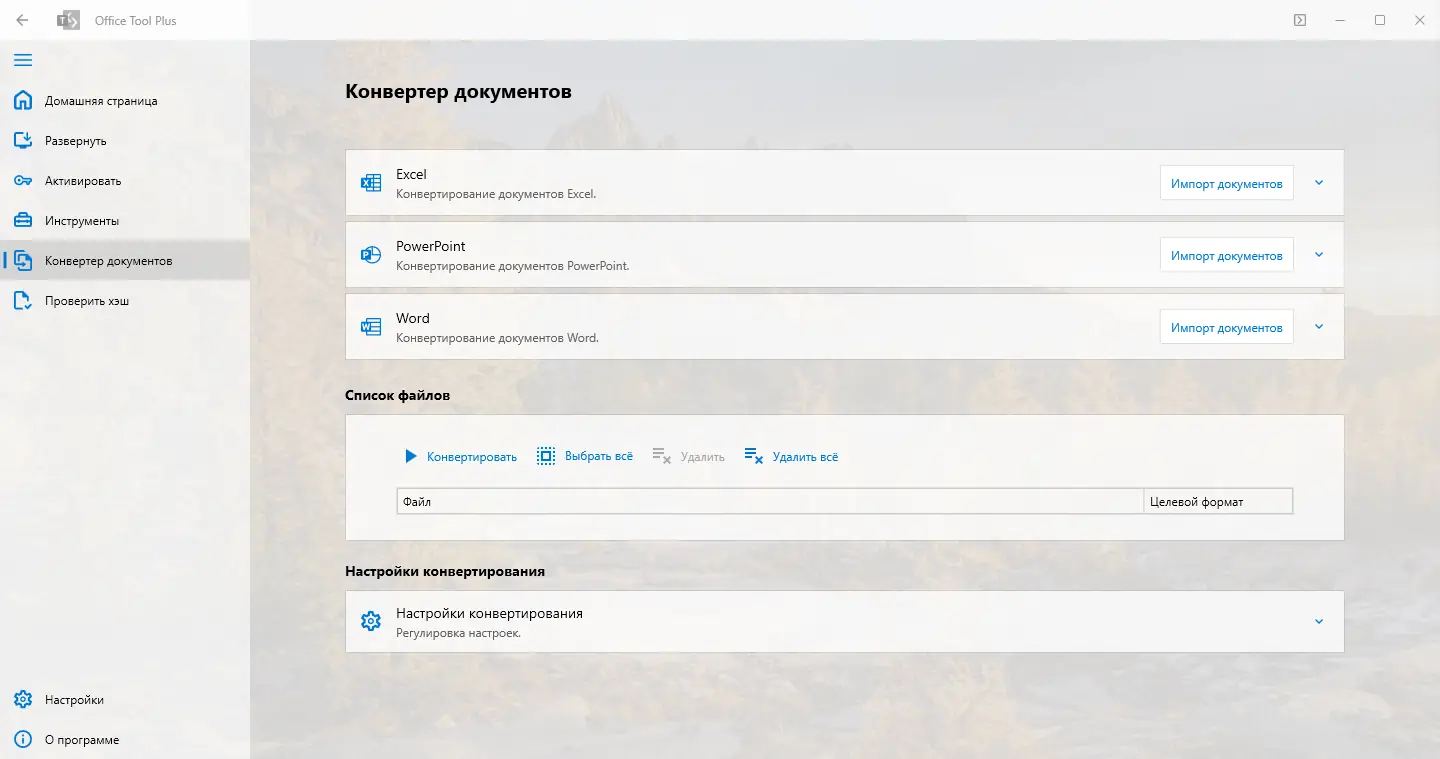Click the Целевой формат column header

(1218, 501)
